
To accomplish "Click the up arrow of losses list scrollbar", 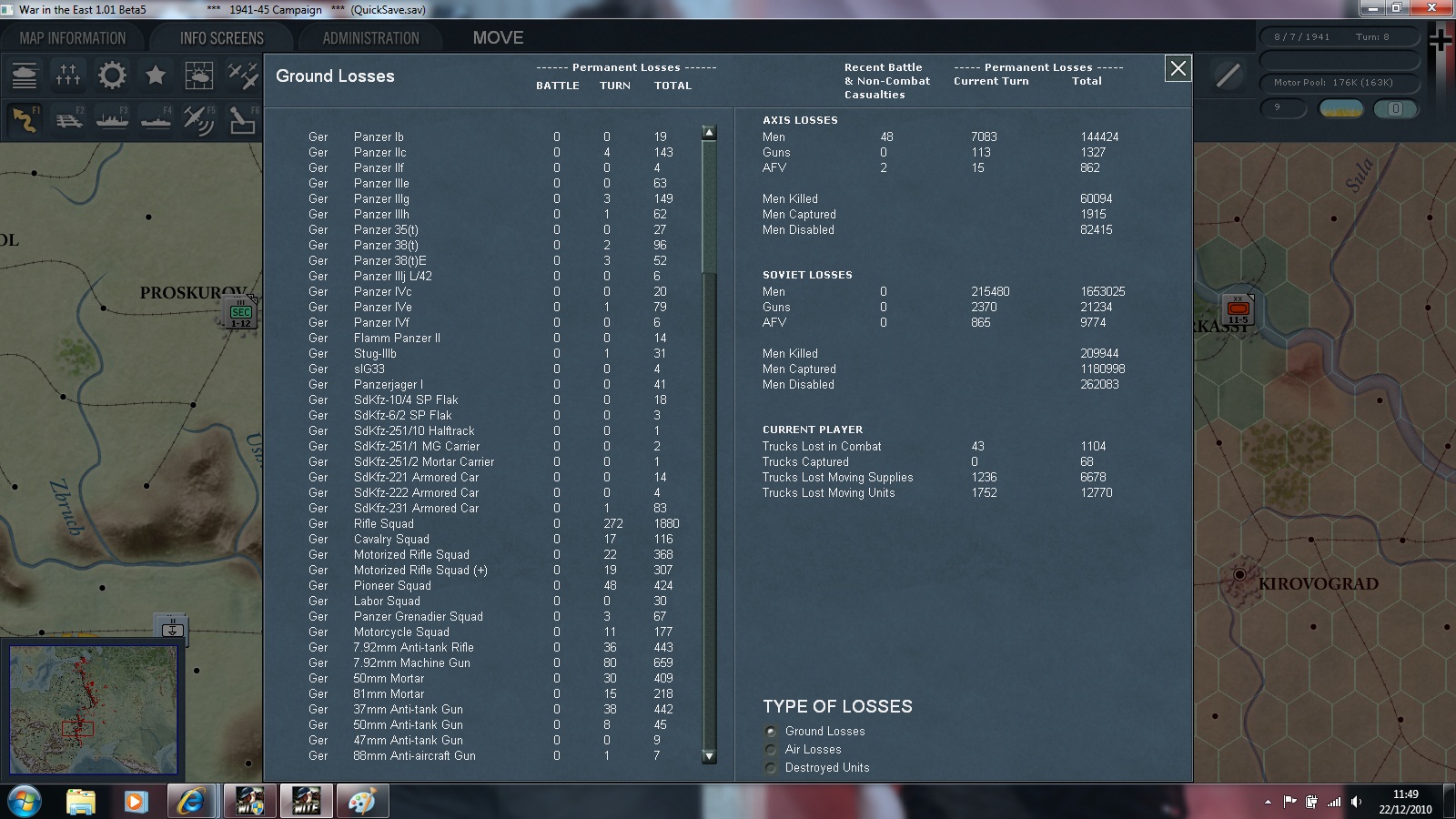I will tap(709, 133).
